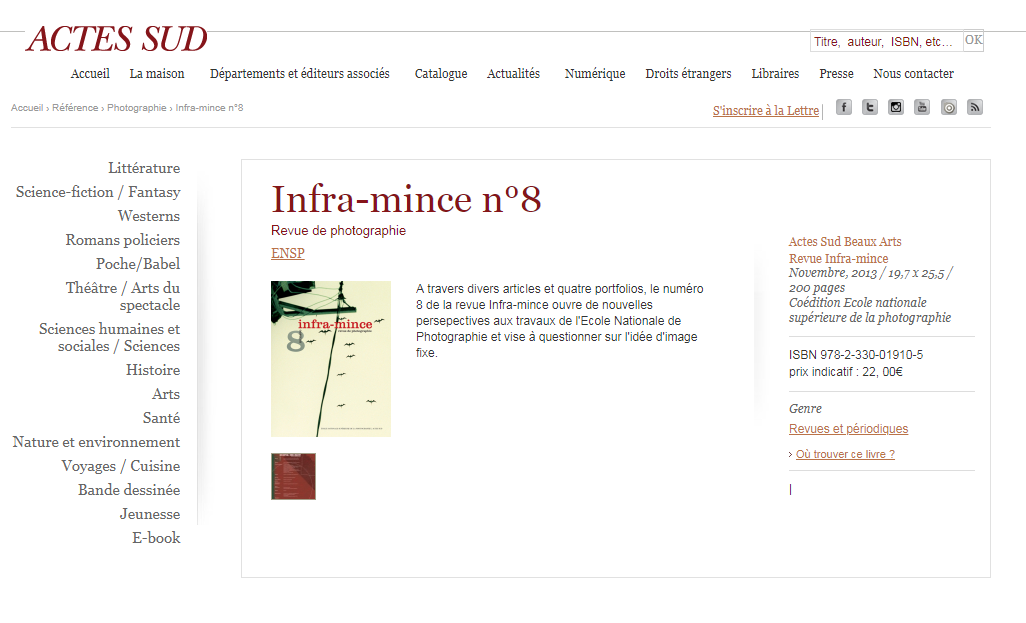
Task: Open the RSS feed icon
Action: click(975, 107)
